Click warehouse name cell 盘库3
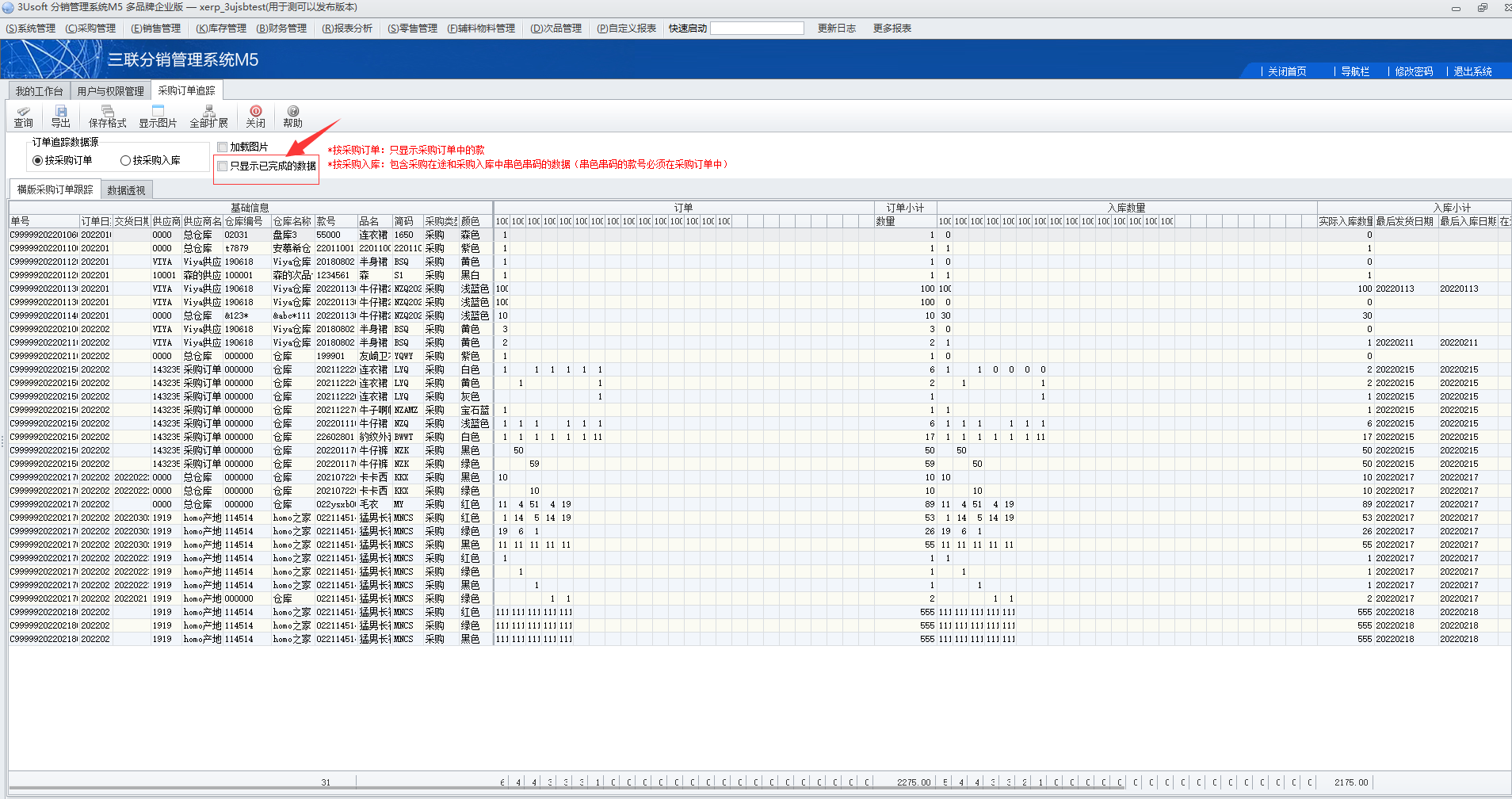The image size is (1512, 799). coord(292,235)
